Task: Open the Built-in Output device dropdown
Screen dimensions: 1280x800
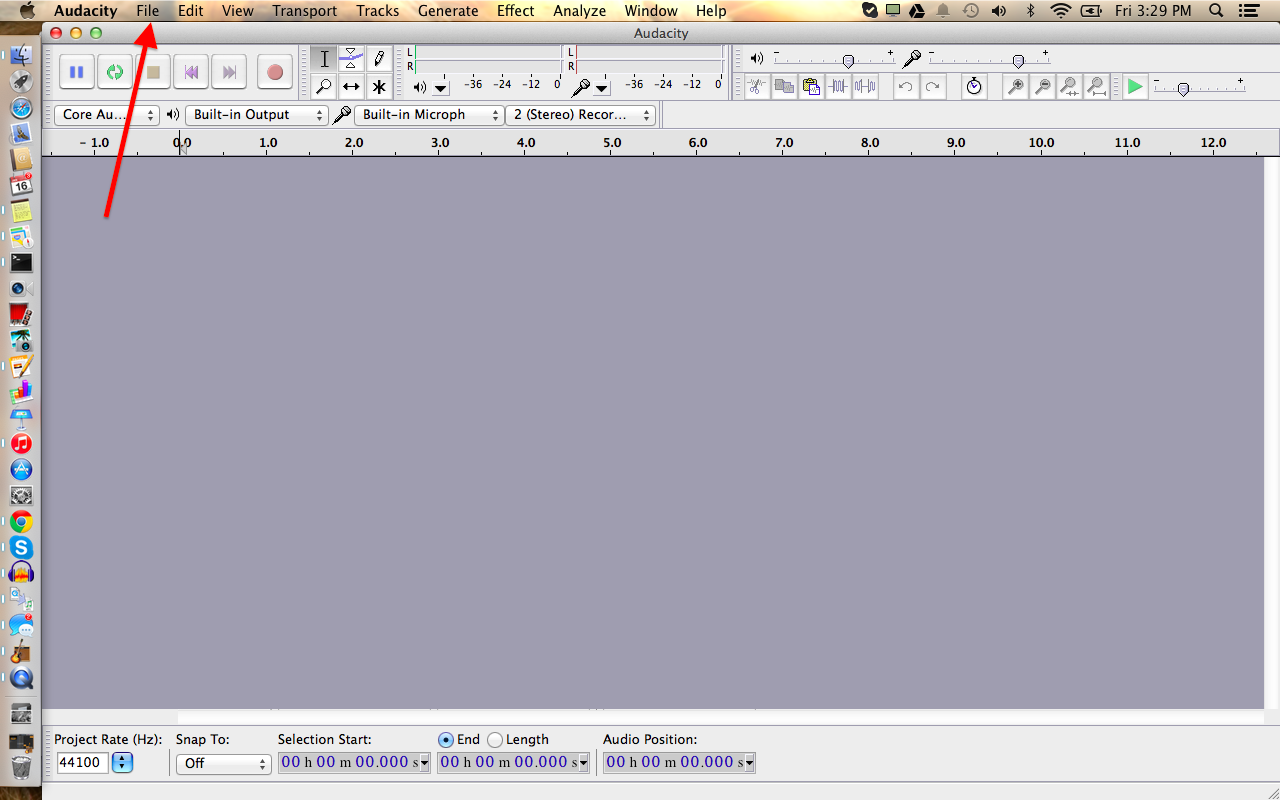Action: (256, 115)
